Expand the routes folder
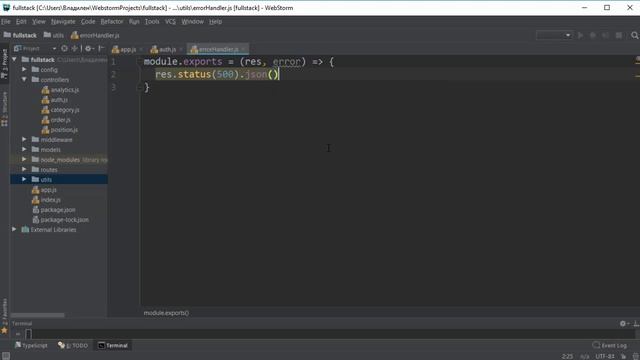The height and width of the screenshot is (360, 640). click(x=24, y=169)
